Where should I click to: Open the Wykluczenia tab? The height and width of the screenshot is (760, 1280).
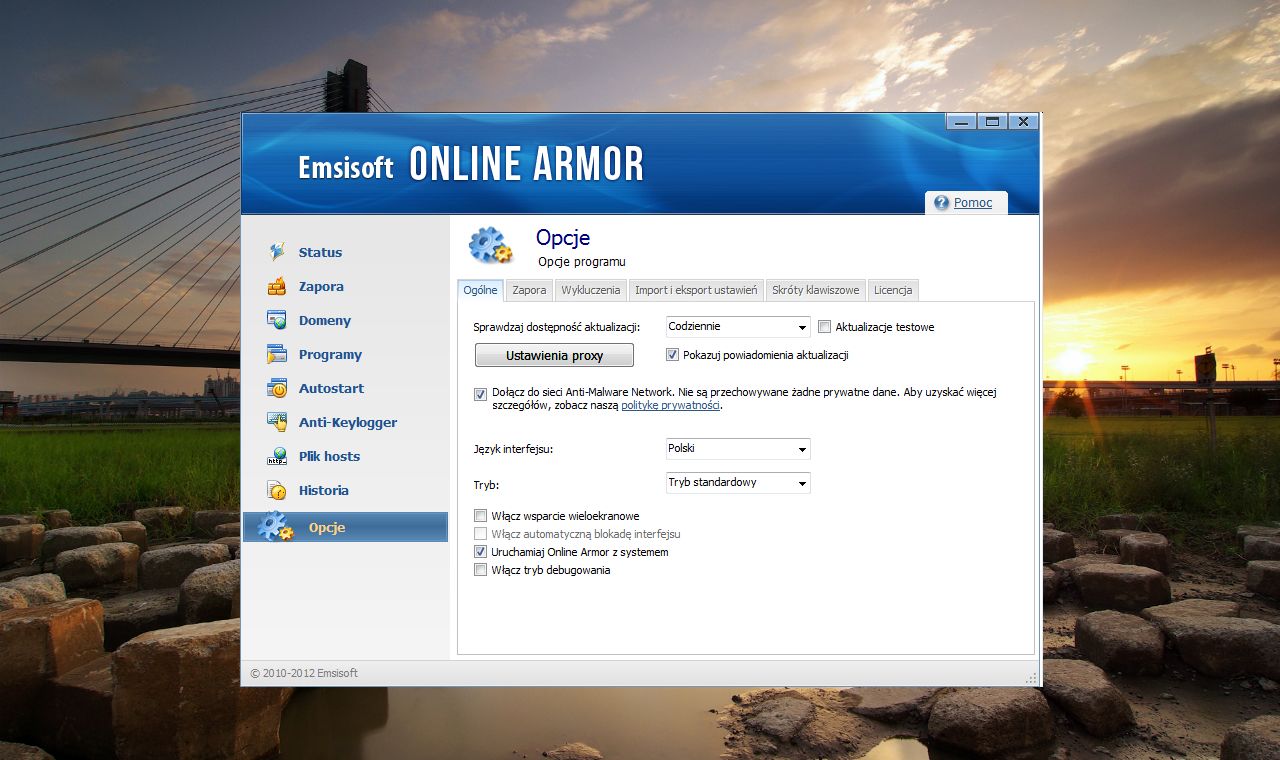click(591, 290)
